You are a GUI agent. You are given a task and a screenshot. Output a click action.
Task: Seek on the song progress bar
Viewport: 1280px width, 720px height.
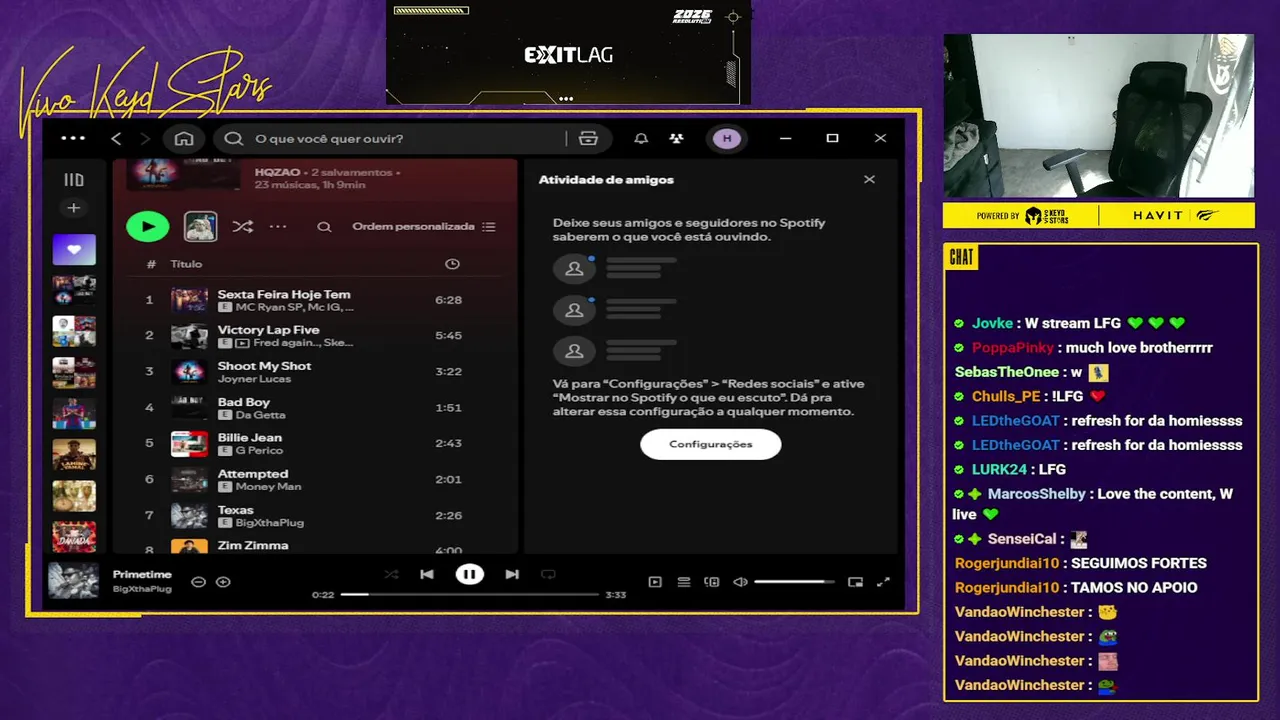click(x=470, y=594)
